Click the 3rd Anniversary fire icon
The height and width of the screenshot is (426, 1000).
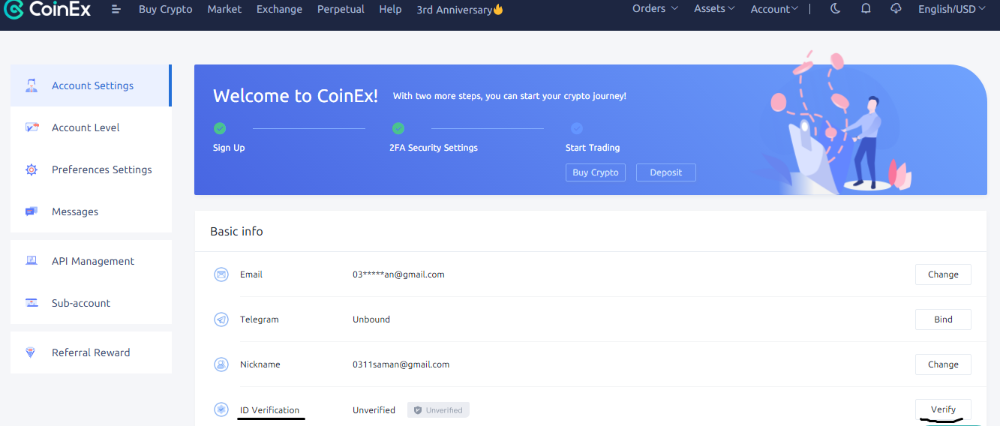[x=498, y=10]
